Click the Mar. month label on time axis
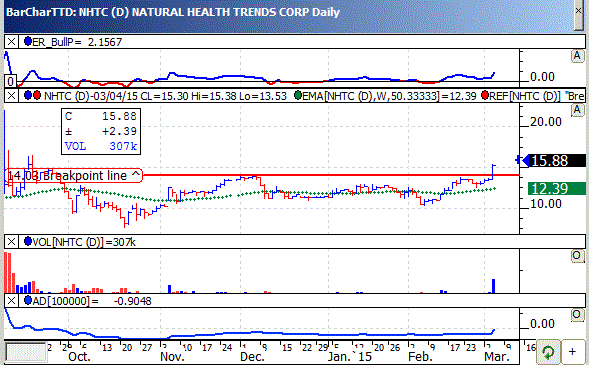The height and width of the screenshot is (365, 589). (x=497, y=356)
